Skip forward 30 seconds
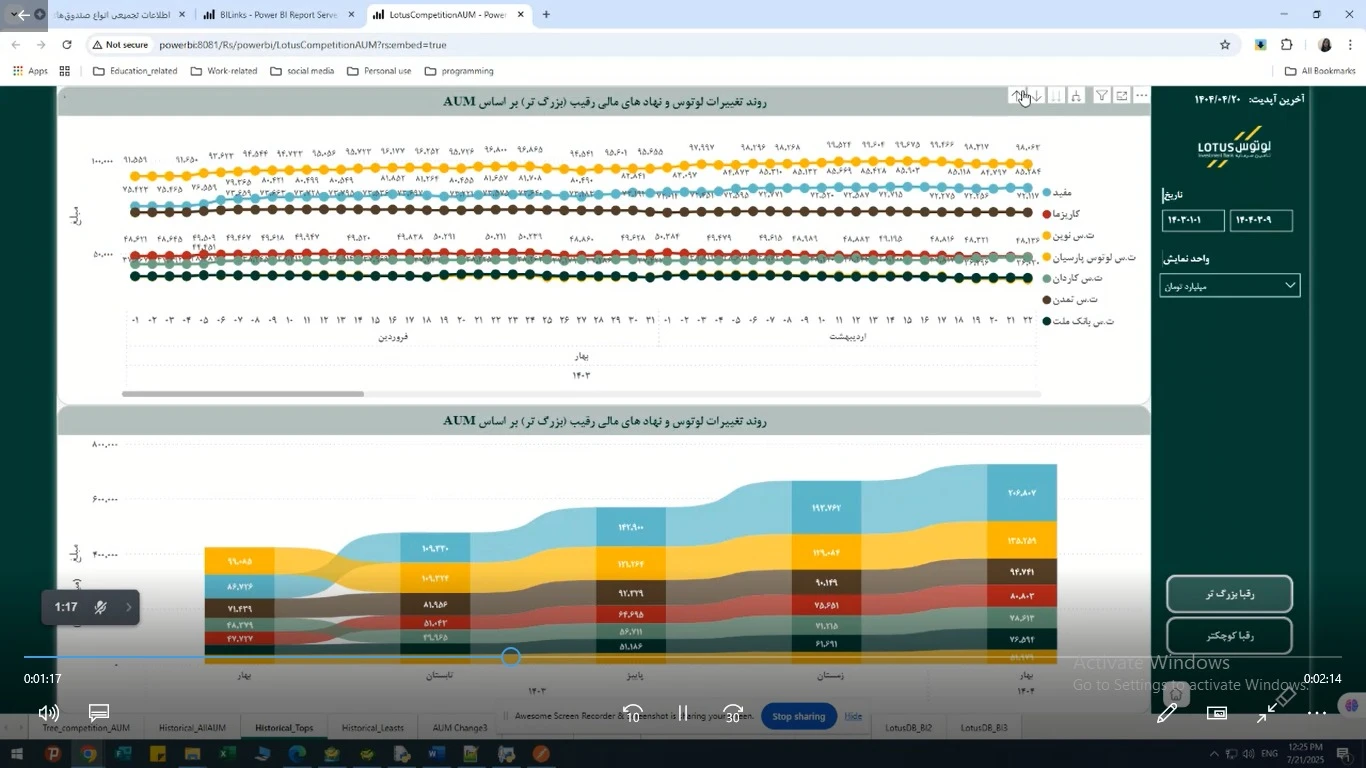 click(733, 714)
